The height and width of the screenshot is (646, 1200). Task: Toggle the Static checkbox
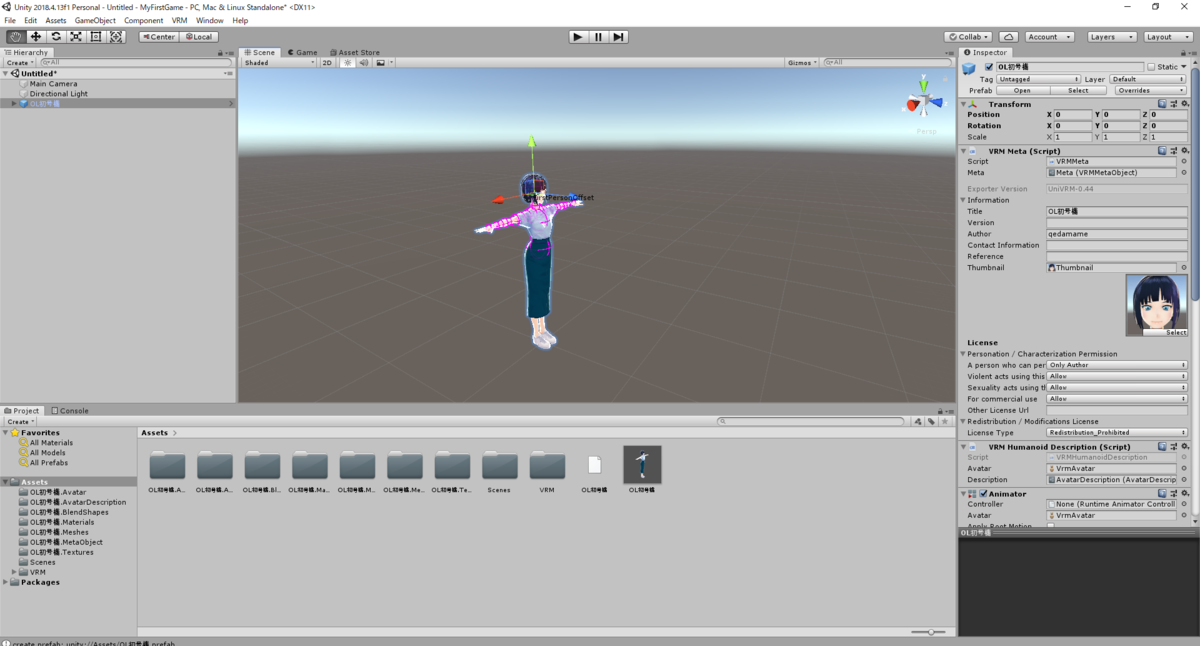pyautogui.click(x=1151, y=67)
